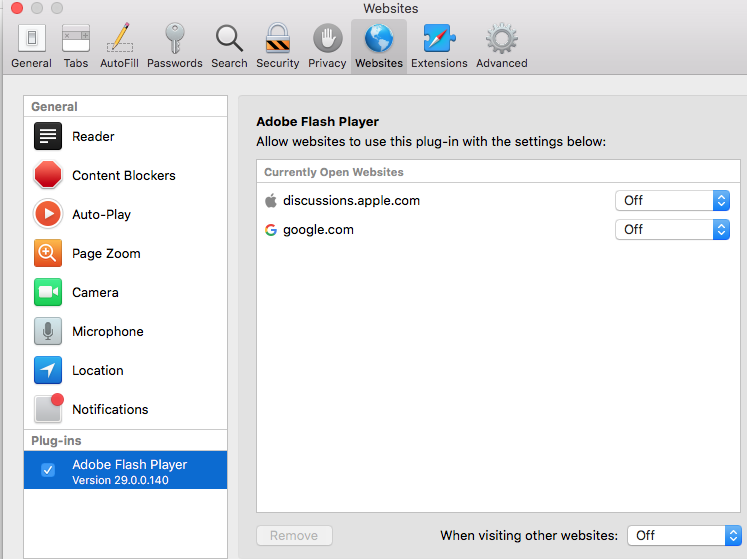
Task: Open the AutoFill pencil icon
Action: (120, 38)
